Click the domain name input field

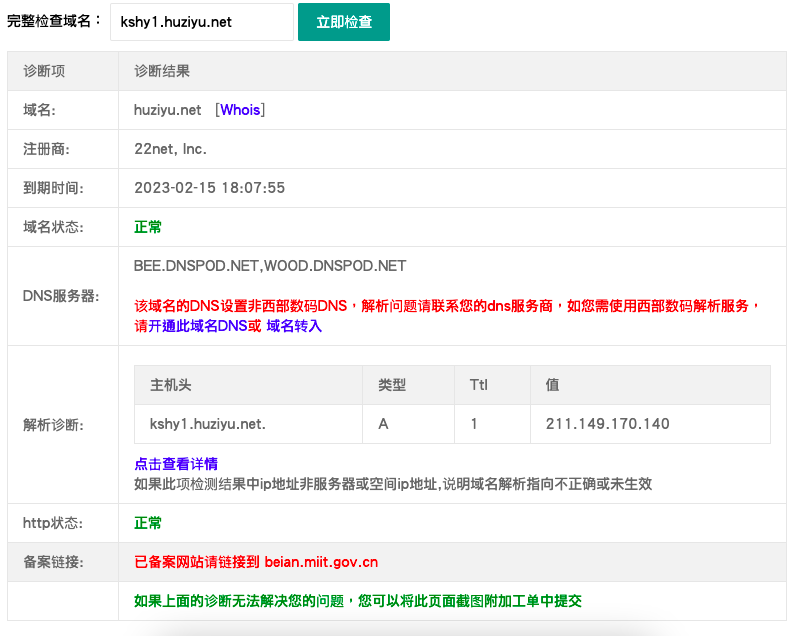point(201,22)
